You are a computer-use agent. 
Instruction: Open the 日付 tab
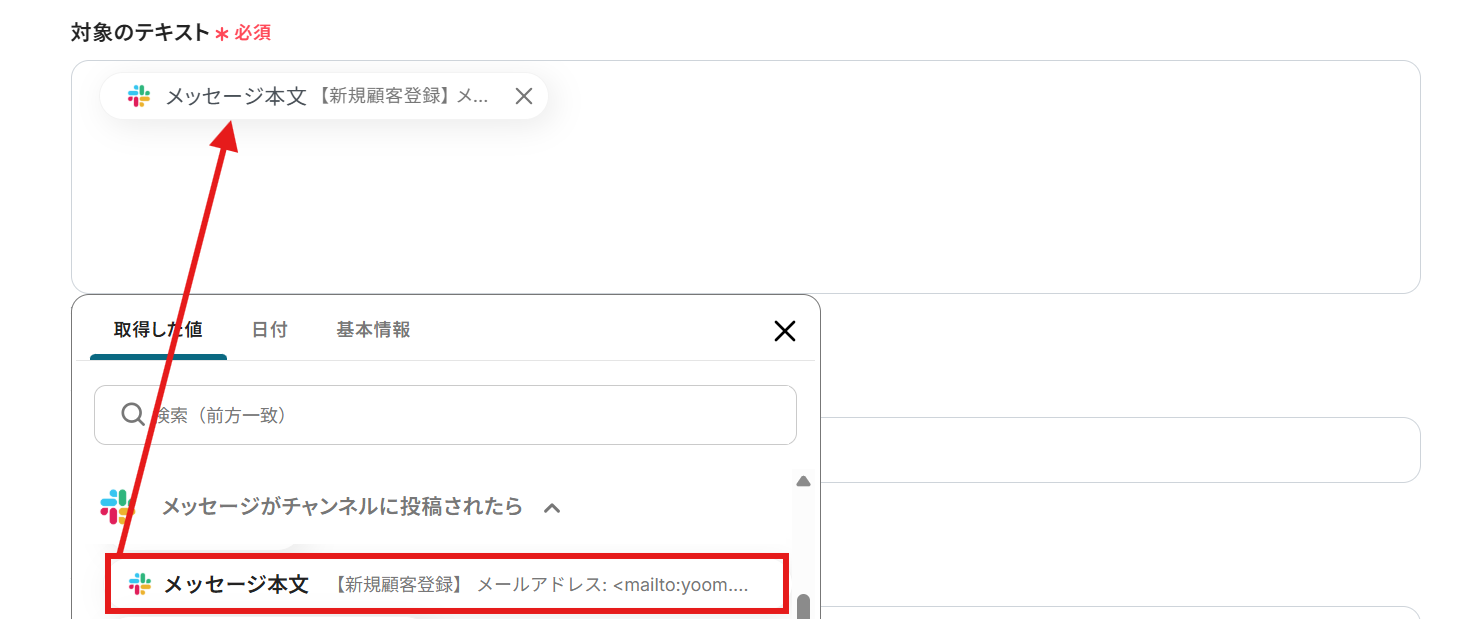269,330
